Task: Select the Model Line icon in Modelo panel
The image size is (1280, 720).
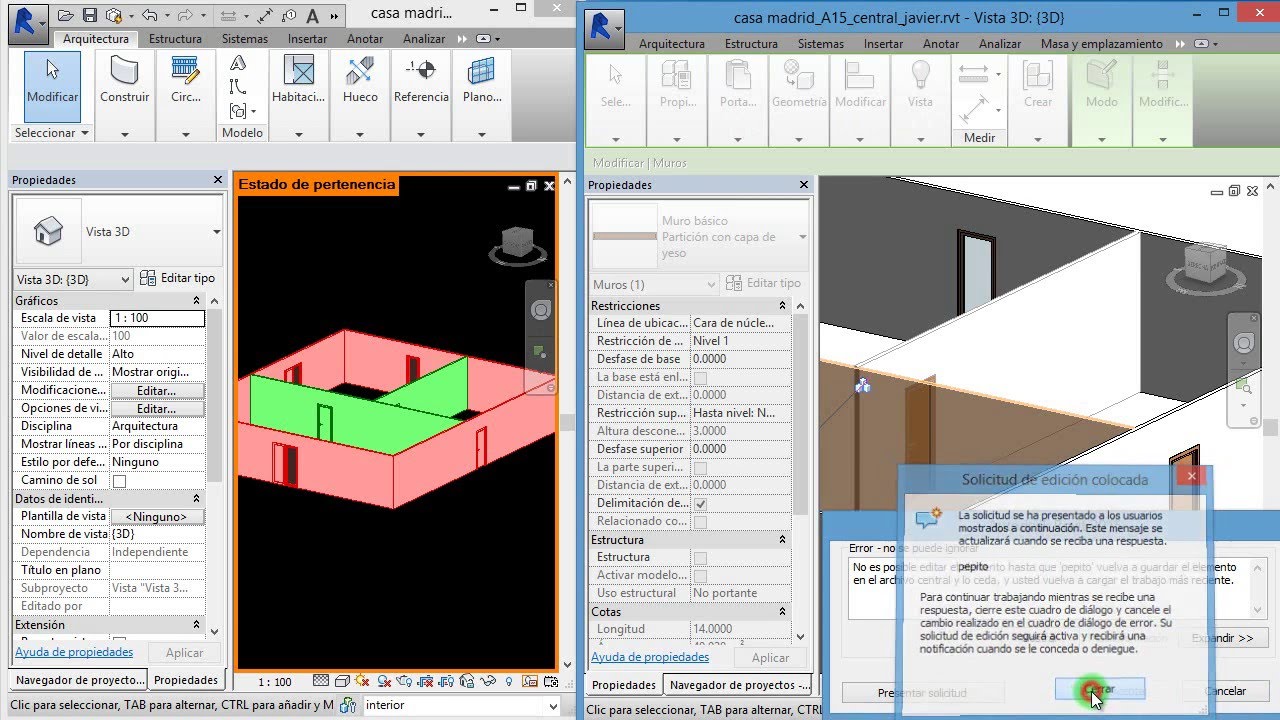Action: coord(238,87)
